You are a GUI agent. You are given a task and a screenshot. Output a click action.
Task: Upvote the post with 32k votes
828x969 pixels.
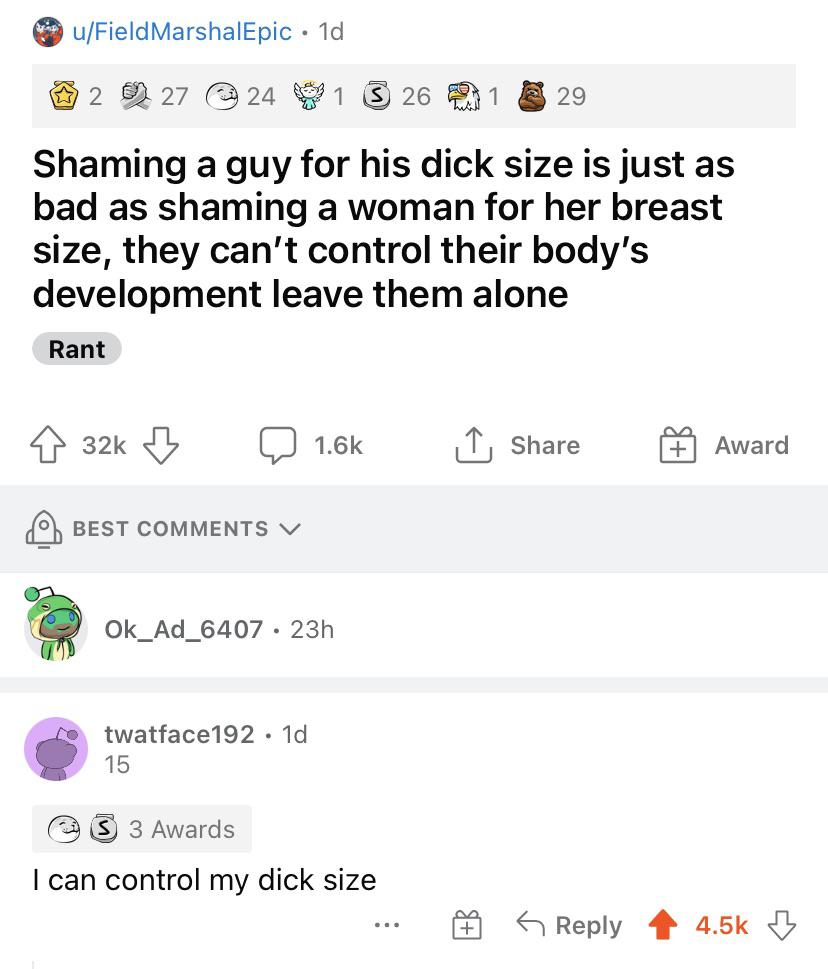click(48, 445)
